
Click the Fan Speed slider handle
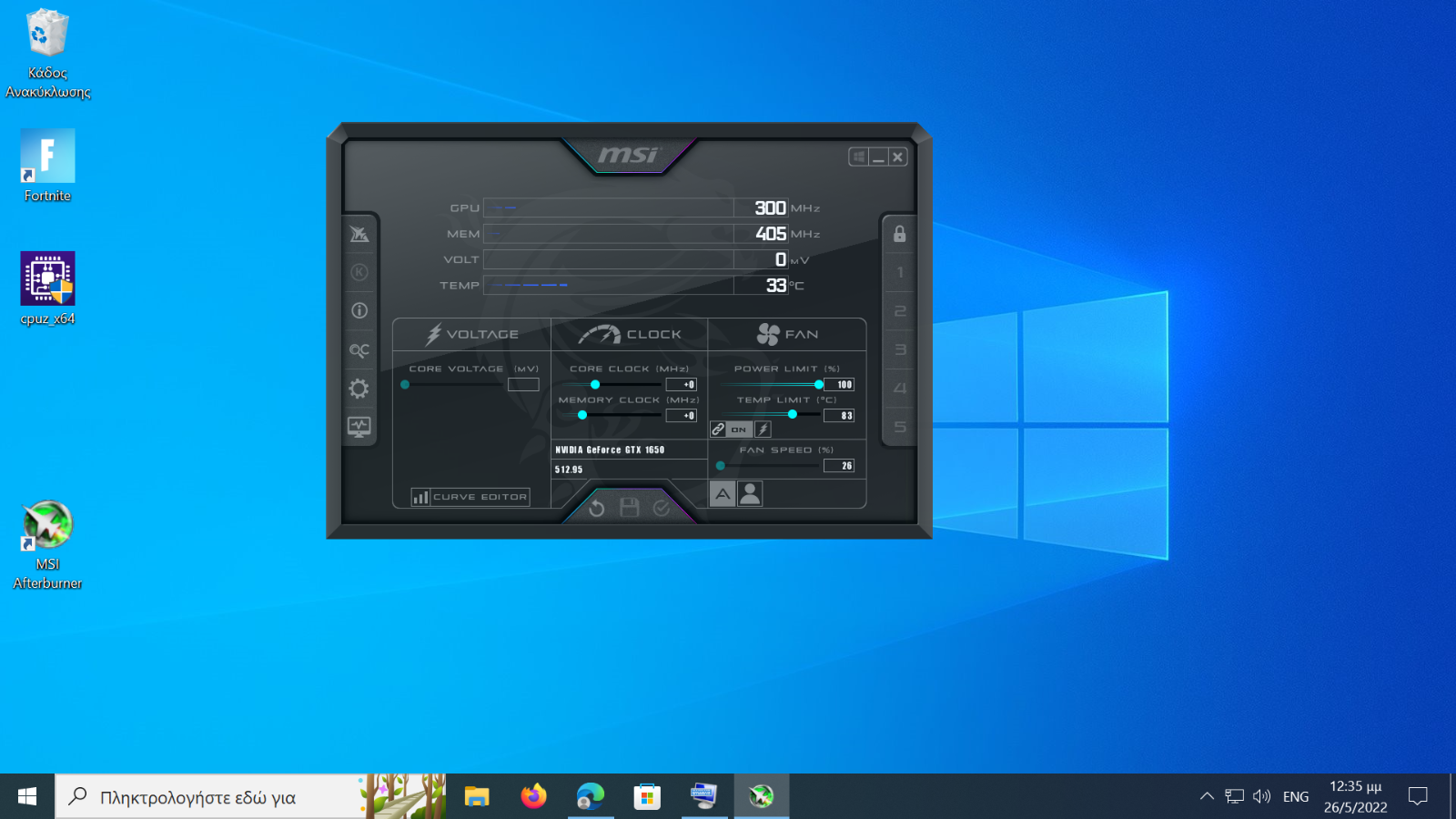(721, 466)
